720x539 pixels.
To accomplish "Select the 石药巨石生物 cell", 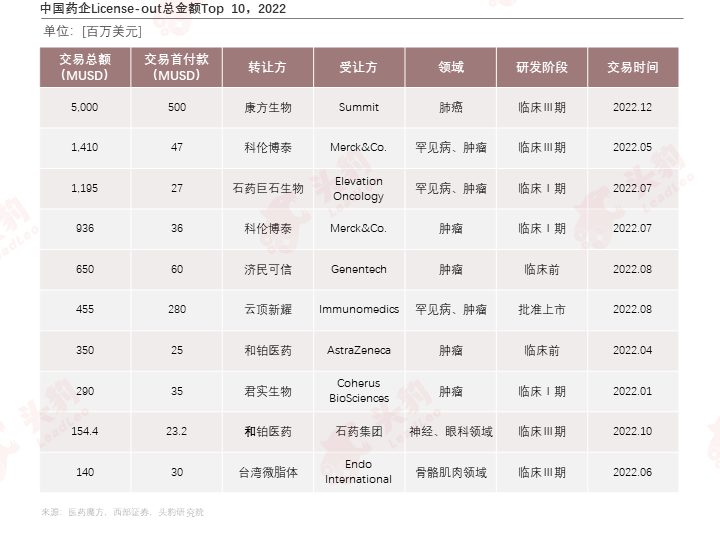I will (268, 188).
